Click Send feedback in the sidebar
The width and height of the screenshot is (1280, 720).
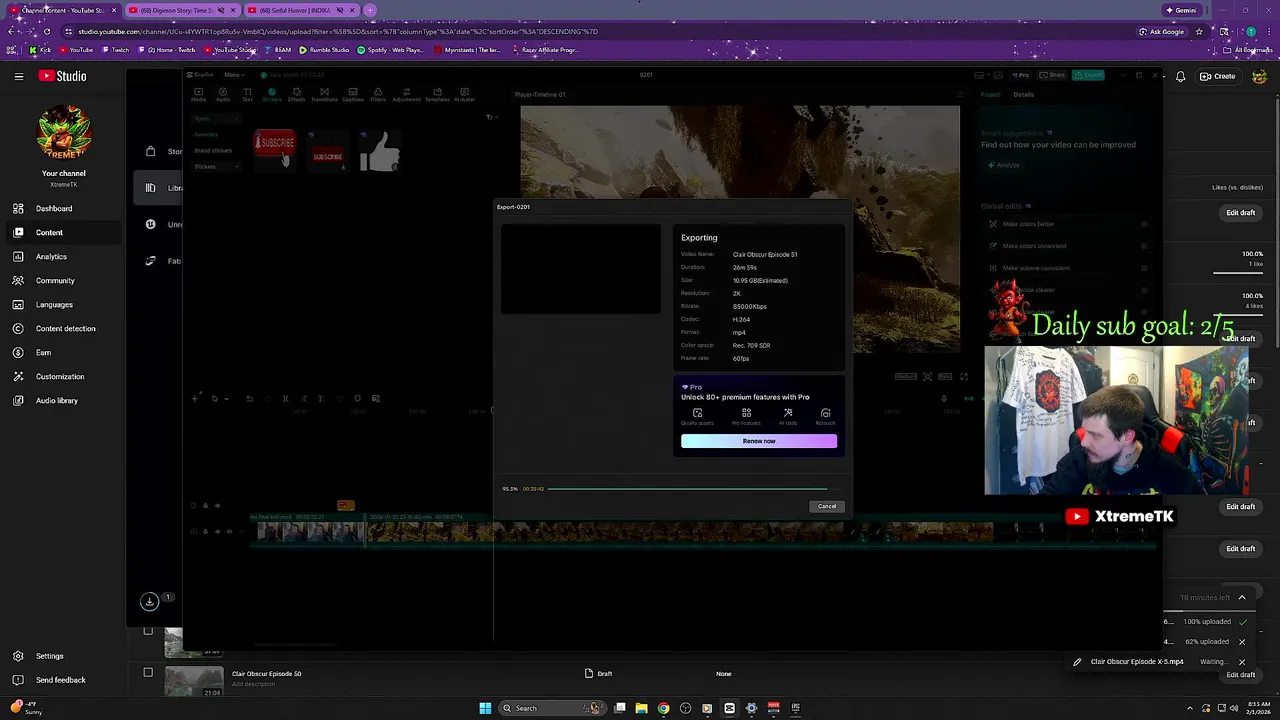click(62, 680)
